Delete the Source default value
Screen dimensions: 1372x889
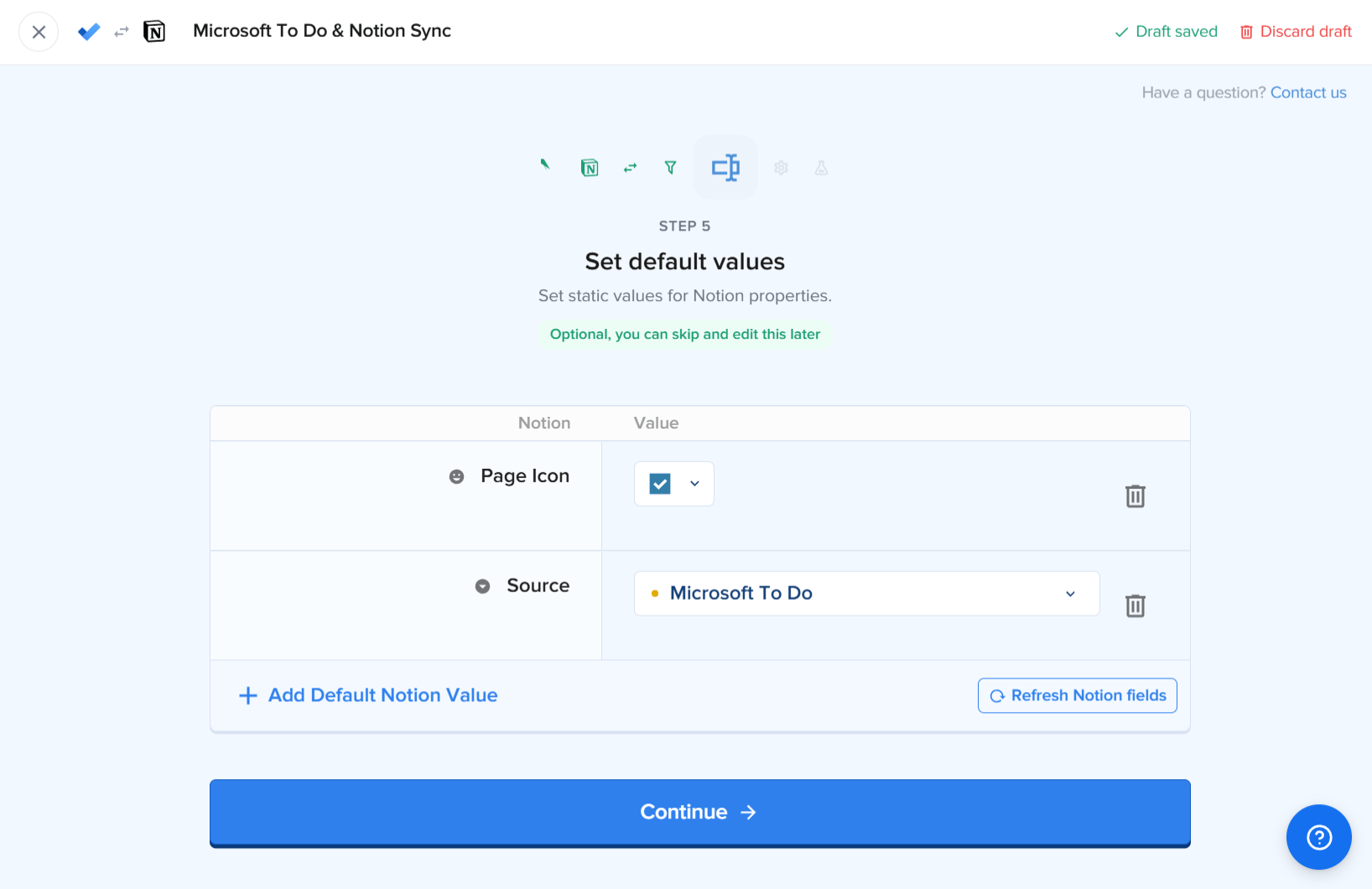pyautogui.click(x=1135, y=606)
